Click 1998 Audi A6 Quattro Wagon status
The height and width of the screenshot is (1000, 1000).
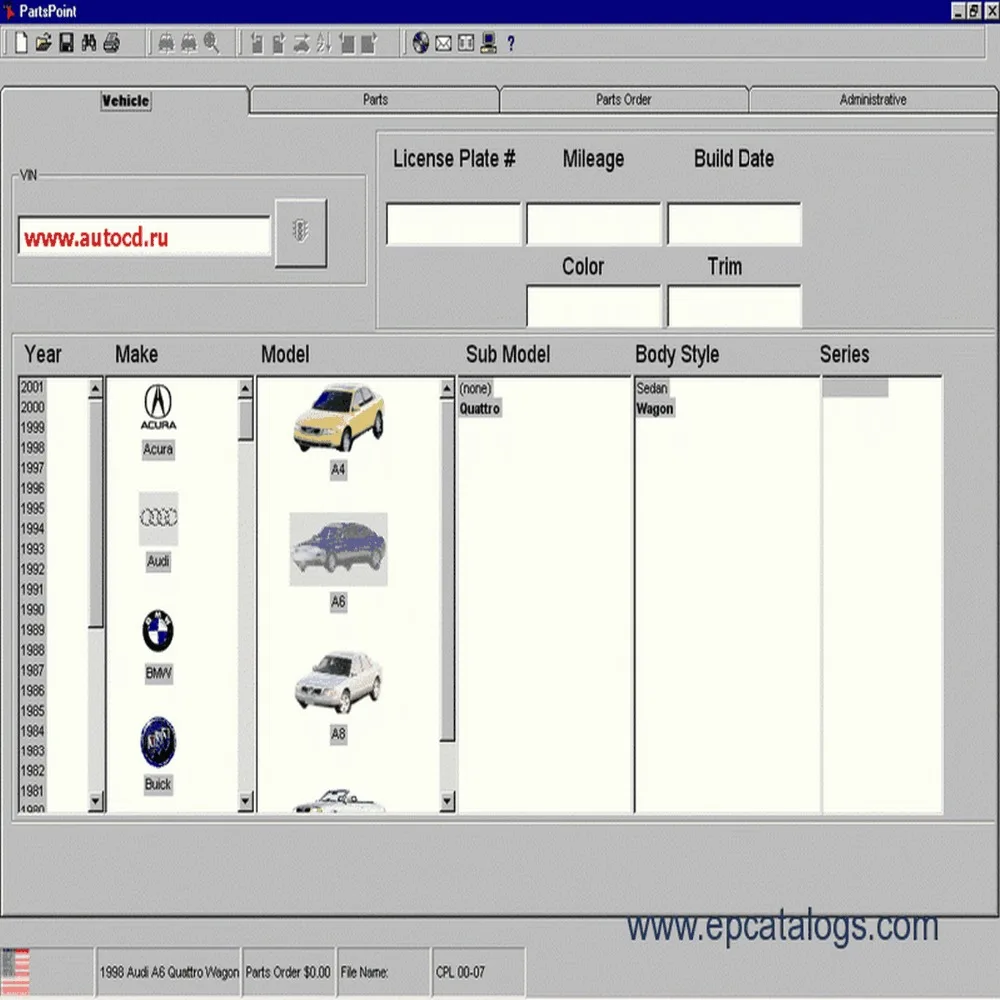[169, 972]
